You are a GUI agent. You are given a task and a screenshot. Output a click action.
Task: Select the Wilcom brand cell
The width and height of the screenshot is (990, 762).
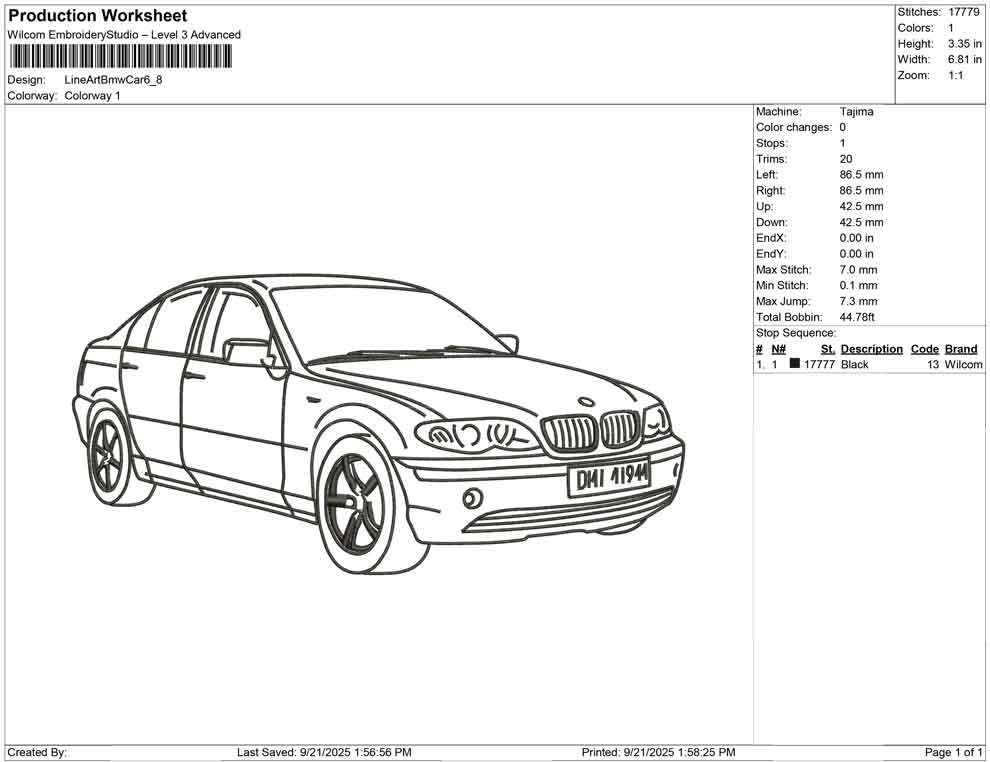(x=963, y=364)
